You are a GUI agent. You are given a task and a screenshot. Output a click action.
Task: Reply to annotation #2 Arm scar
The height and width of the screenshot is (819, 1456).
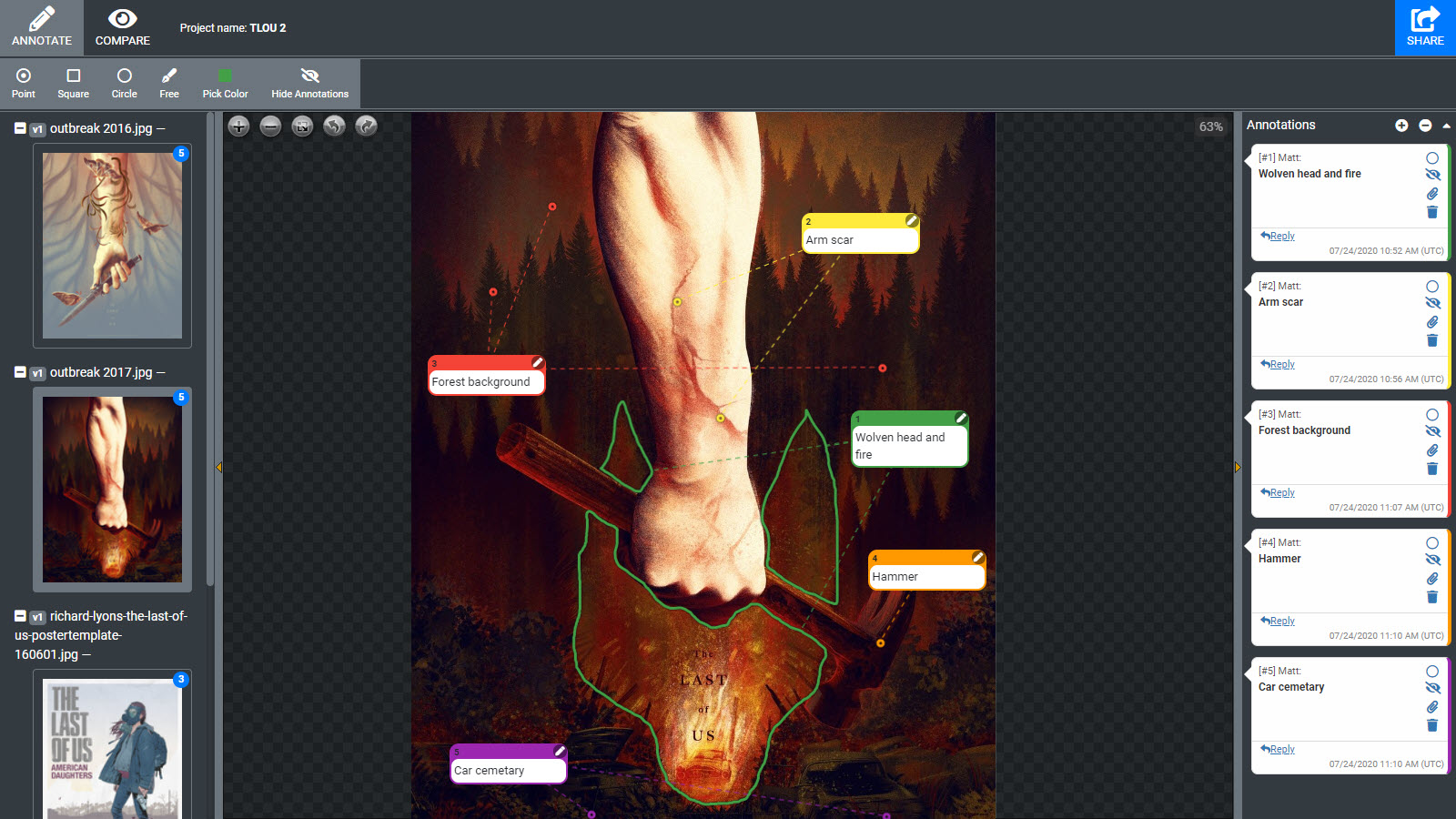click(x=1278, y=364)
